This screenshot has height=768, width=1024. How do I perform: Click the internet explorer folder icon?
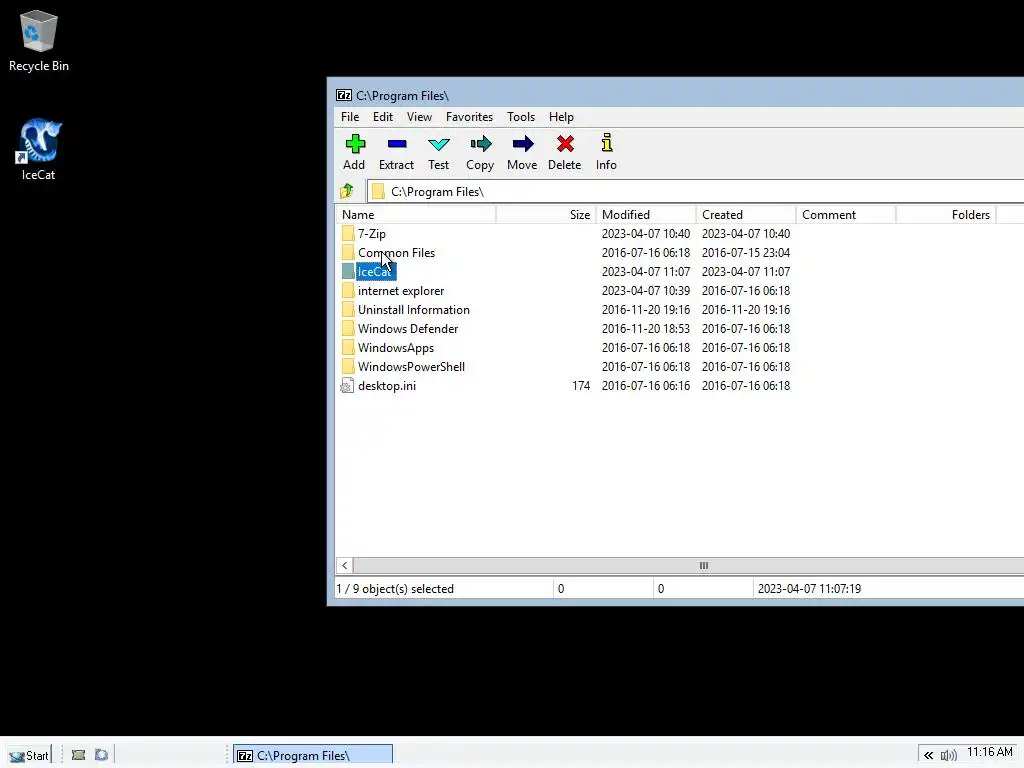[348, 291]
